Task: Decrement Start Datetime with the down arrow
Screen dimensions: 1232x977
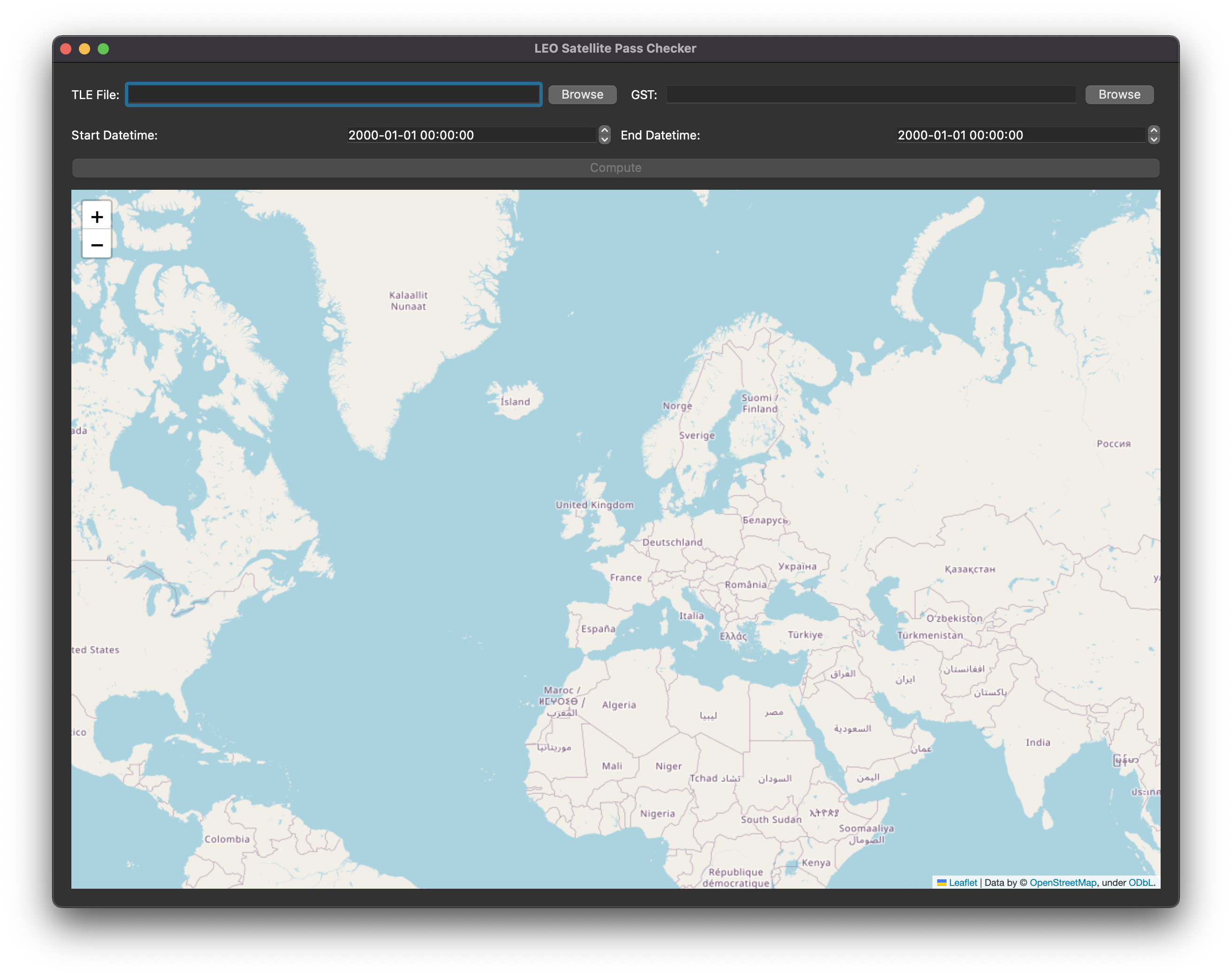Action: (604, 140)
